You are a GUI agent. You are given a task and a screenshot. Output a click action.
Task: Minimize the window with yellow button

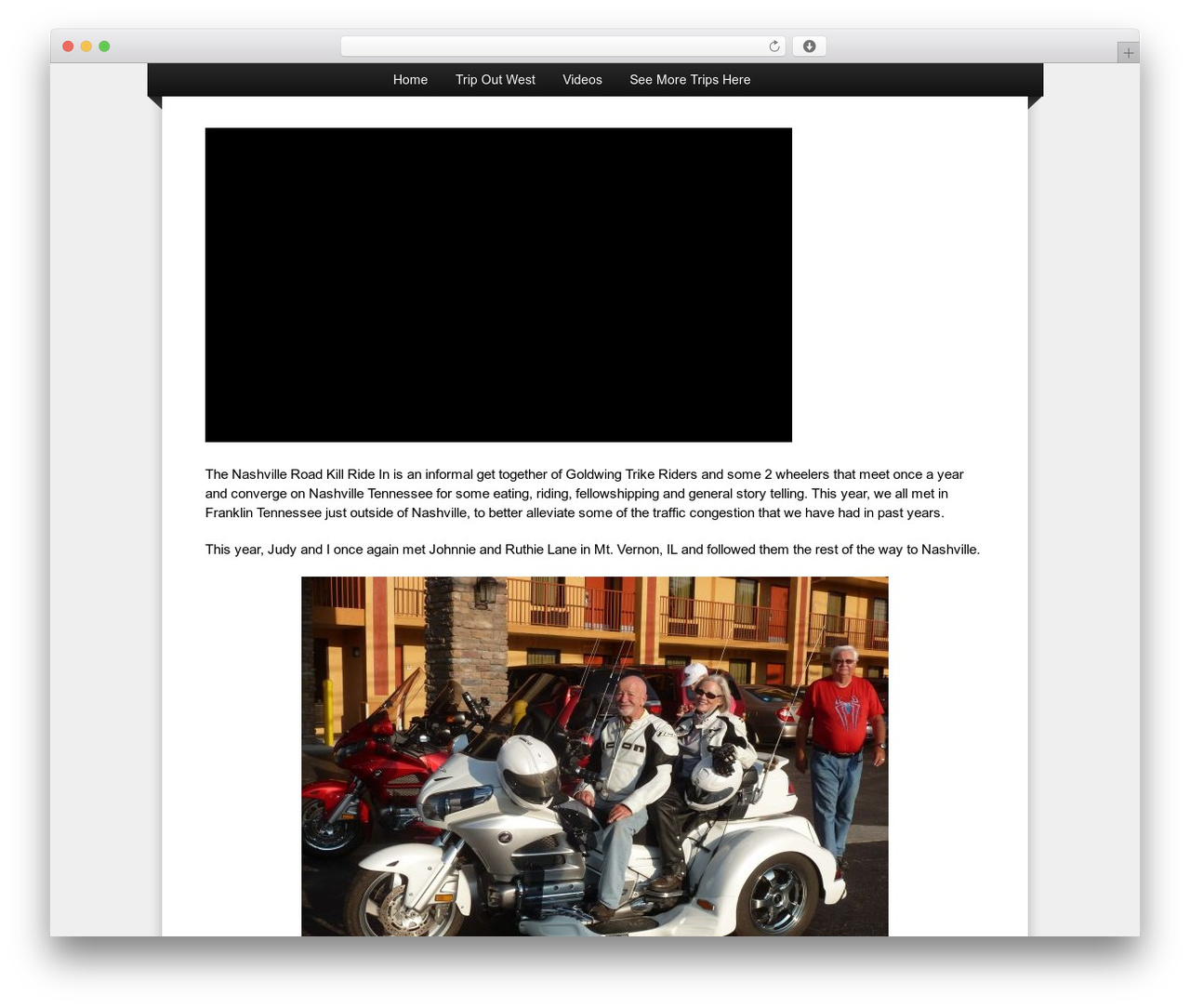coord(86,46)
